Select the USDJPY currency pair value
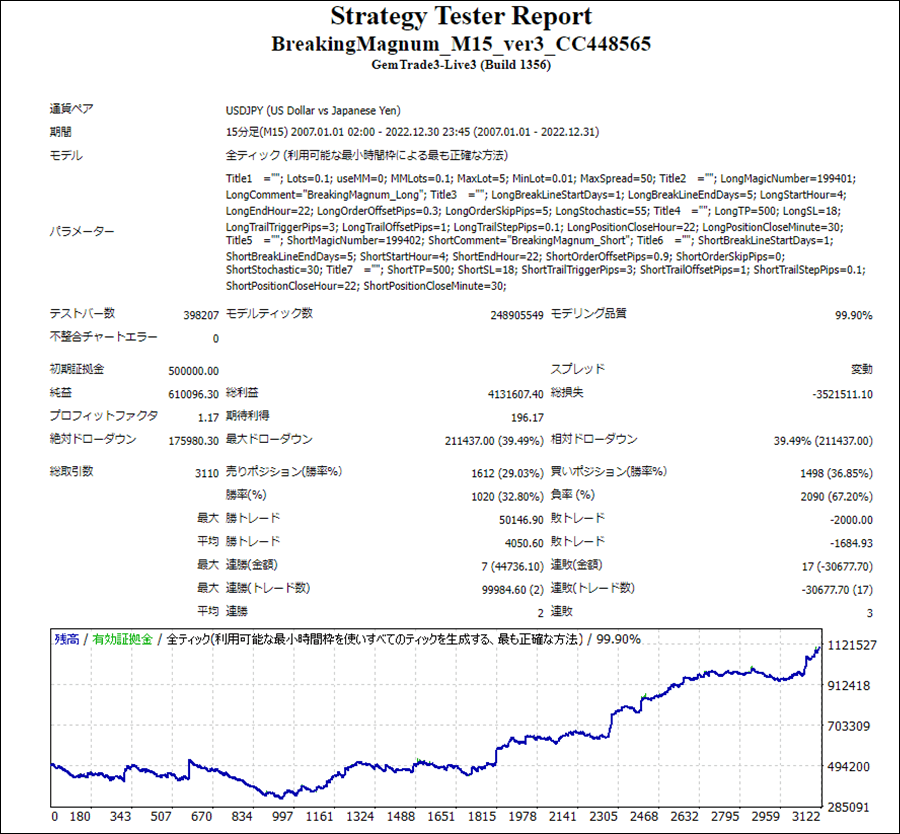This screenshot has width=900, height=834. tap(313, 111)
